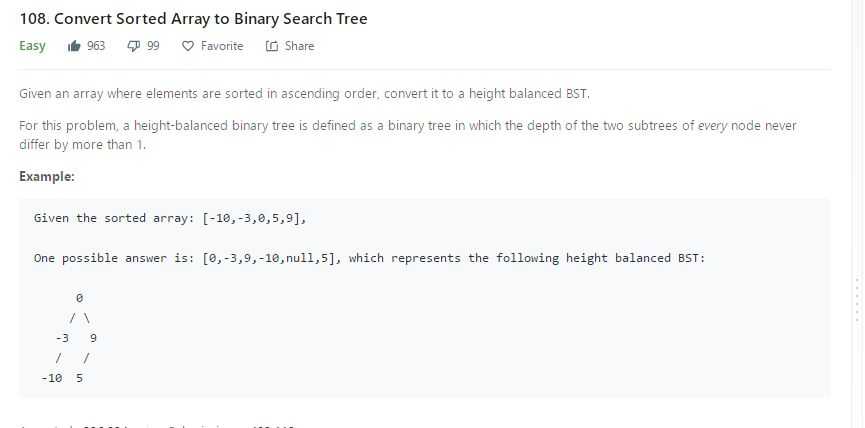Click the 9 node in the tree

click(x=93, y=338)
